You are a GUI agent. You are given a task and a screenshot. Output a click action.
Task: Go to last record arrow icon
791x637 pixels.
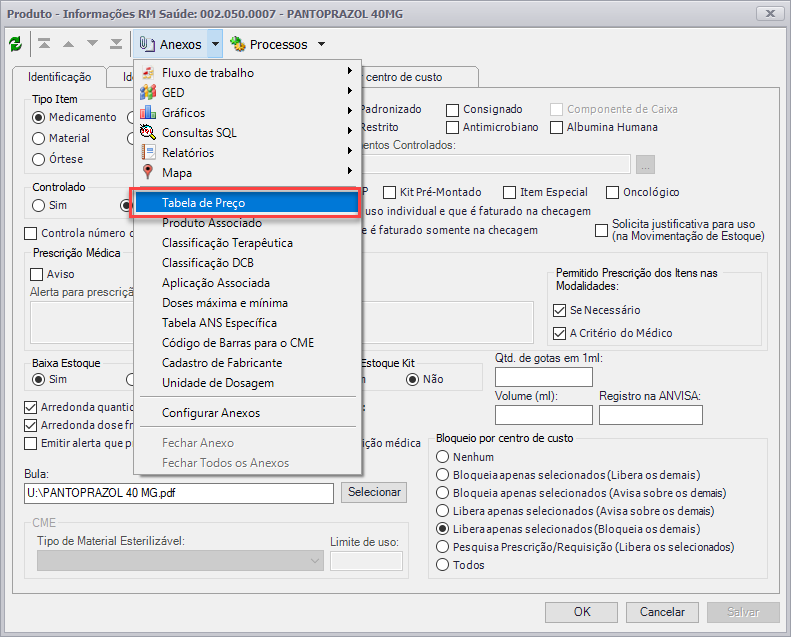tap(116, 44)
